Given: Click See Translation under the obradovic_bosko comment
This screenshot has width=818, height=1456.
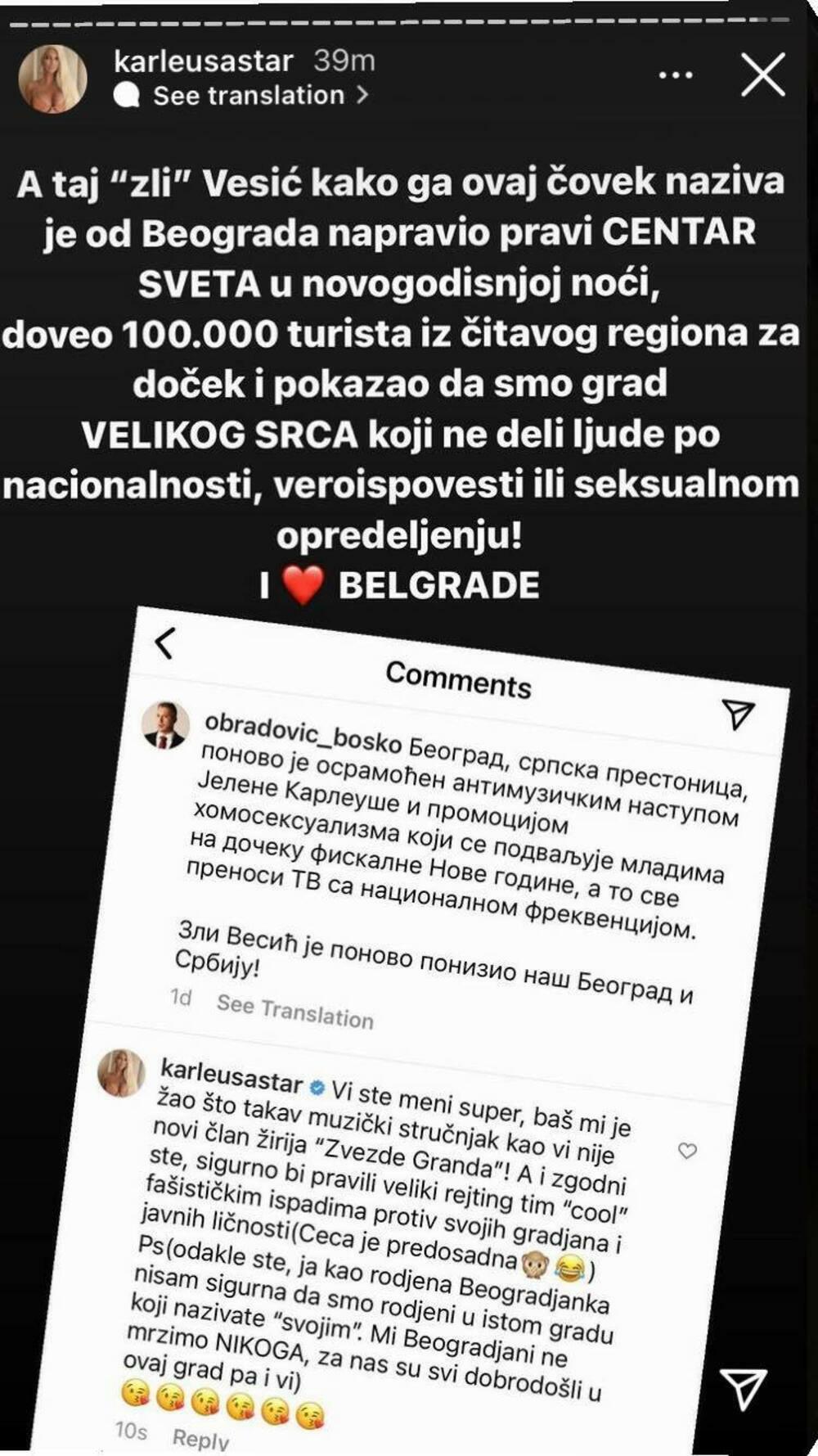Looking at the screenshot, I should coord(294,1011).
